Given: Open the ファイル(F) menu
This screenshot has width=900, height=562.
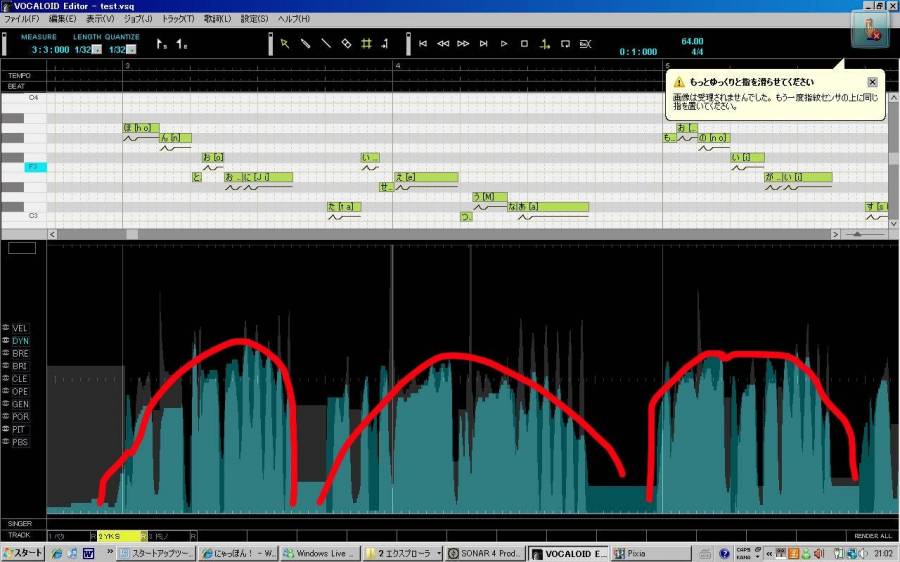Looking at the screenshot, I should 22,19.
